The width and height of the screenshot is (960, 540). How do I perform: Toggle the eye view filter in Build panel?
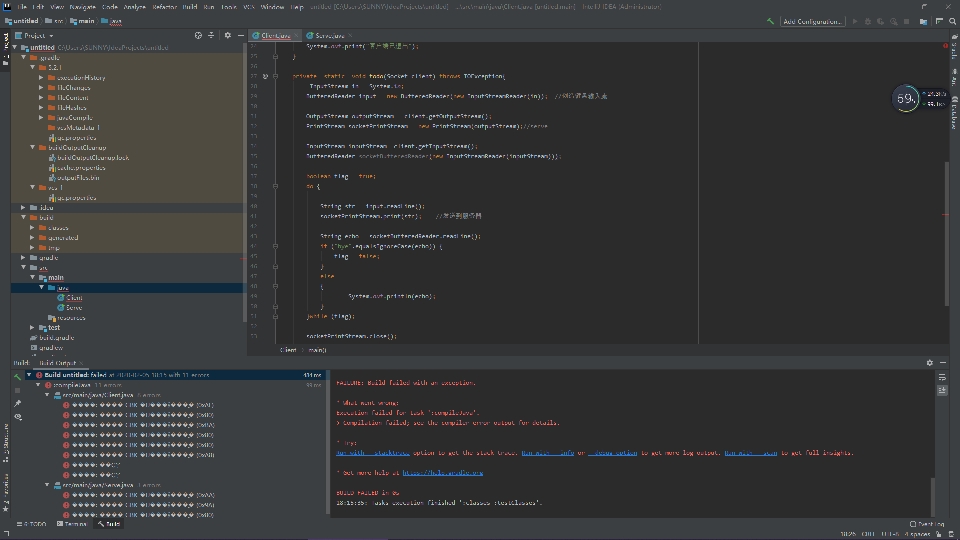point(17,416)
